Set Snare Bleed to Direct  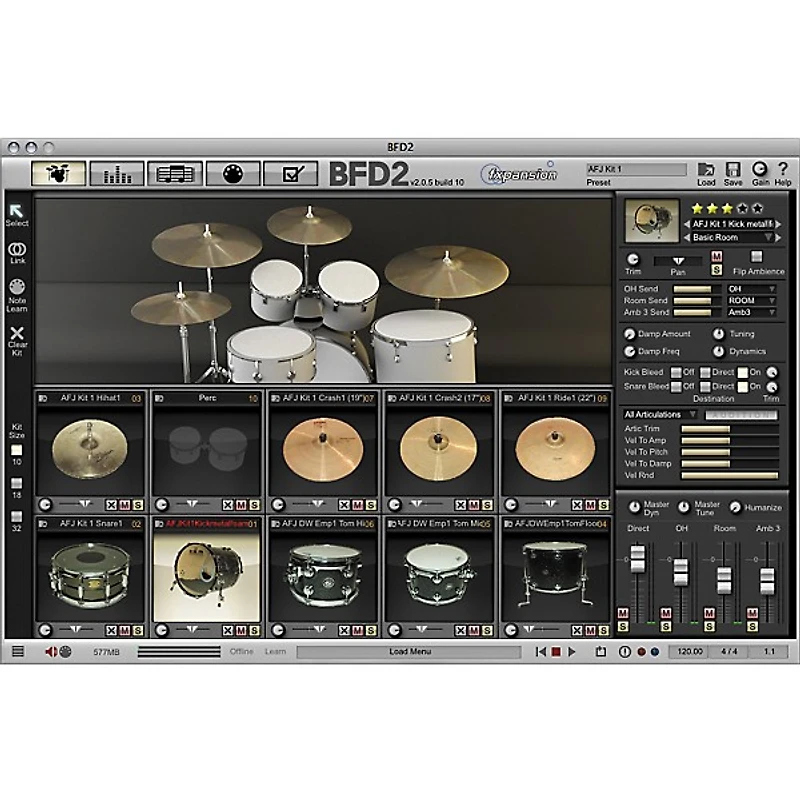705,387
